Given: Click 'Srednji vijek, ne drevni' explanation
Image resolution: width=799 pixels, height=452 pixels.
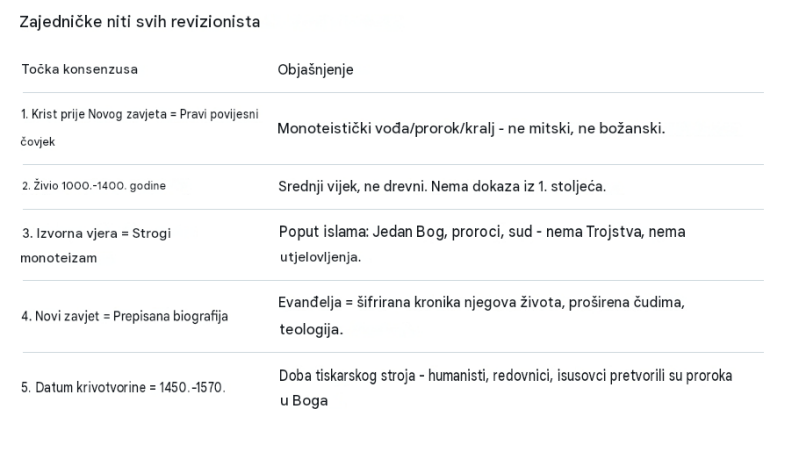Looking at the screenshot, I should click(352, 187).
